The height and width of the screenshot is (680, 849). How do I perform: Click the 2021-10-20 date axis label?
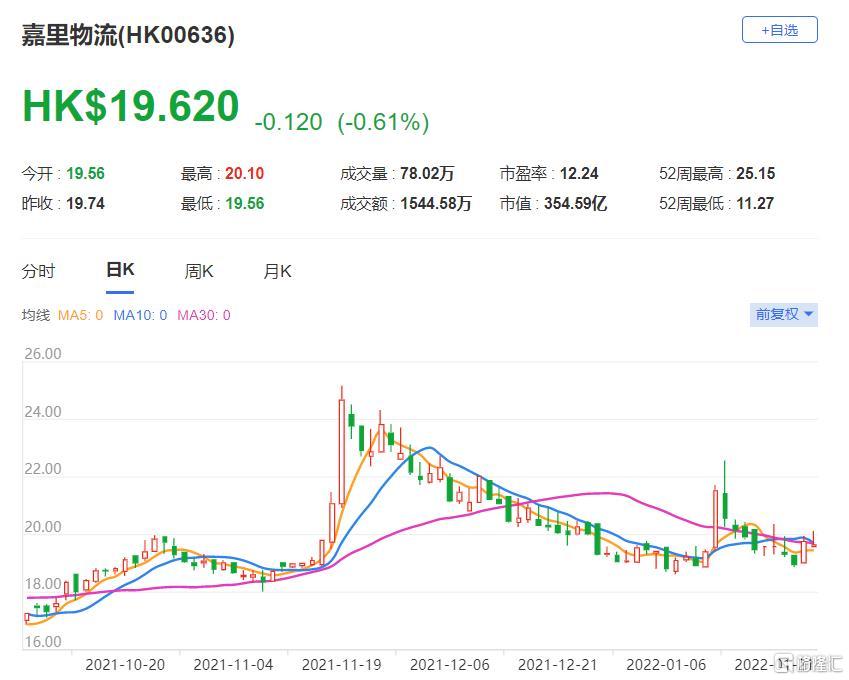[126, 664]
